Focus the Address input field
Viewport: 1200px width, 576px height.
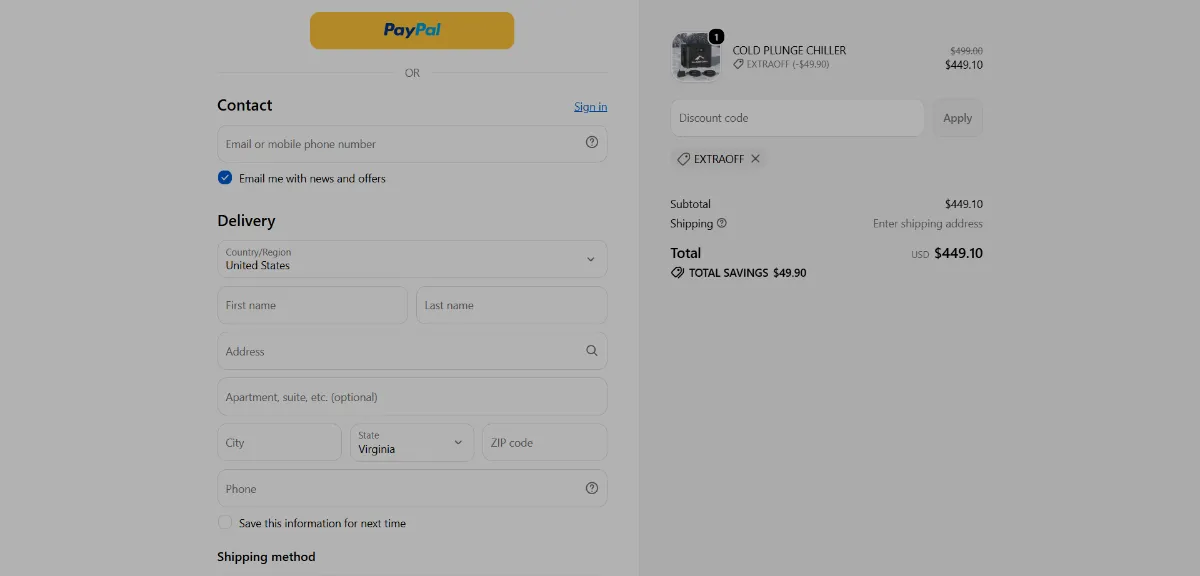pyautogui.click(x=412, y=351)
